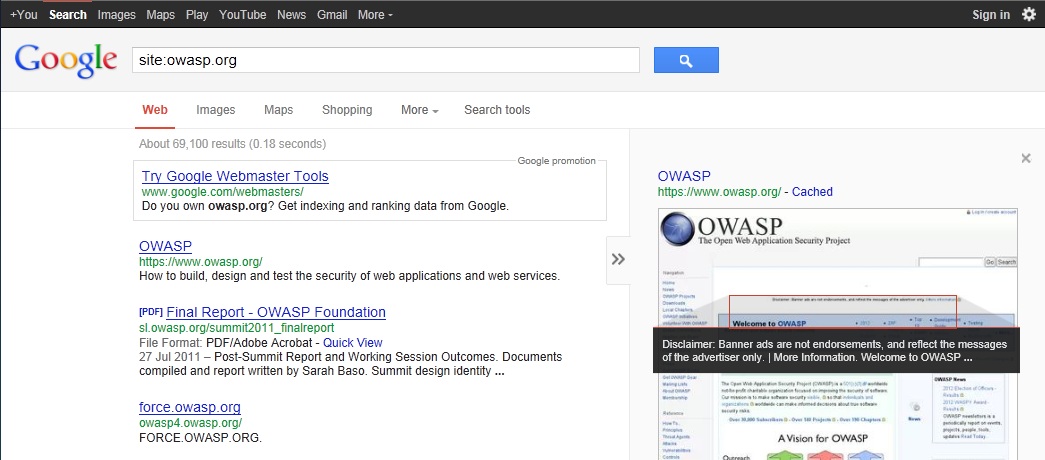Collapse preview using double-chevron arrow
The width and height of the screenshot is (1045, 460).
(x=618, y=259)
